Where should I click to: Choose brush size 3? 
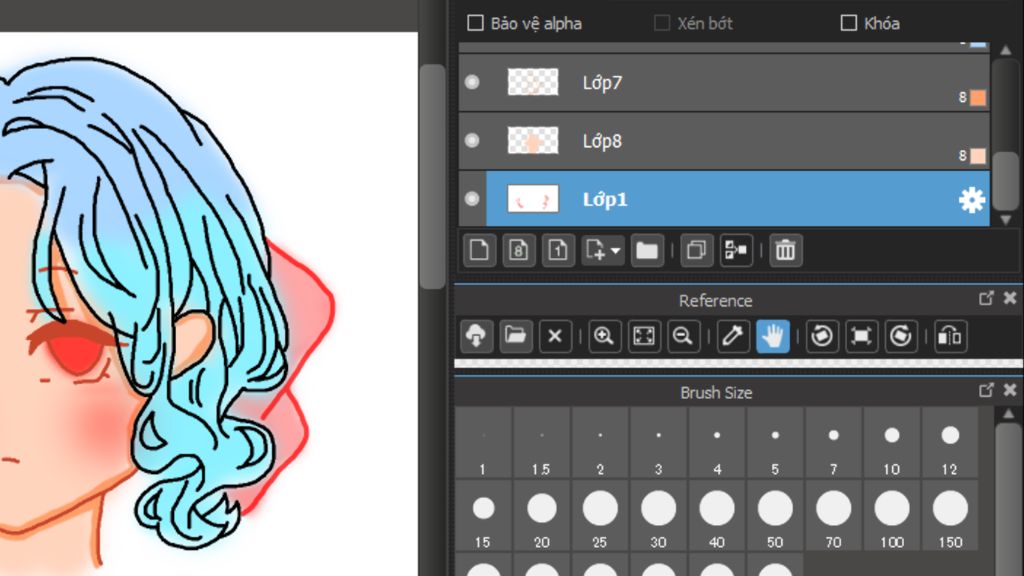click(x=658, y=443)
